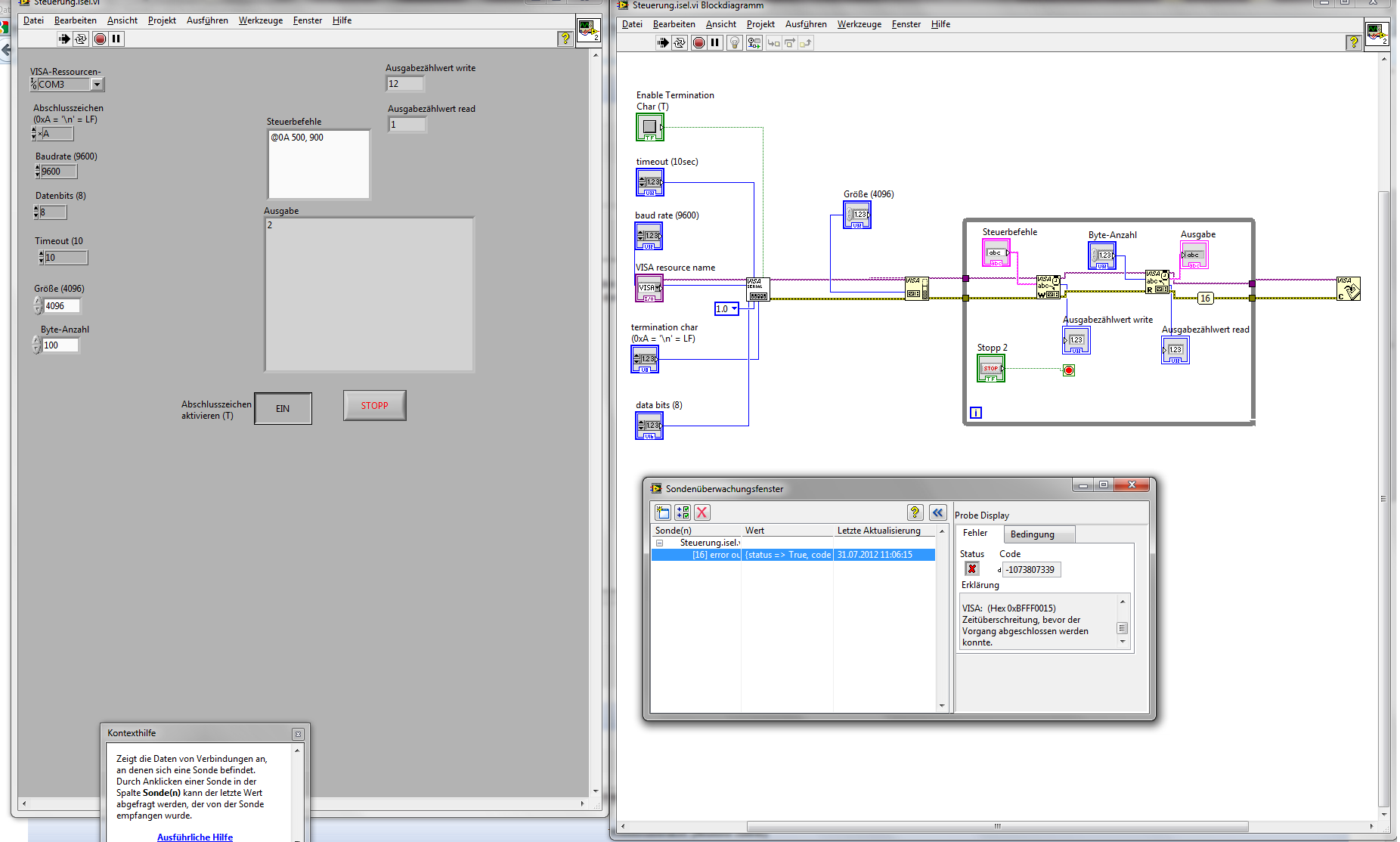Click new probe window icon

coord(663,512)
